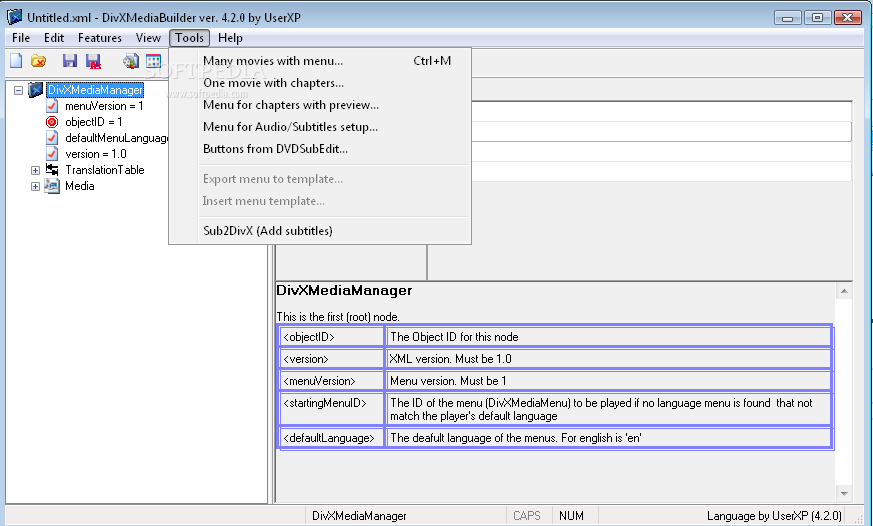Click the <version> table cell
The width and height of the screenshot is (873, 526).
[332, 359]
